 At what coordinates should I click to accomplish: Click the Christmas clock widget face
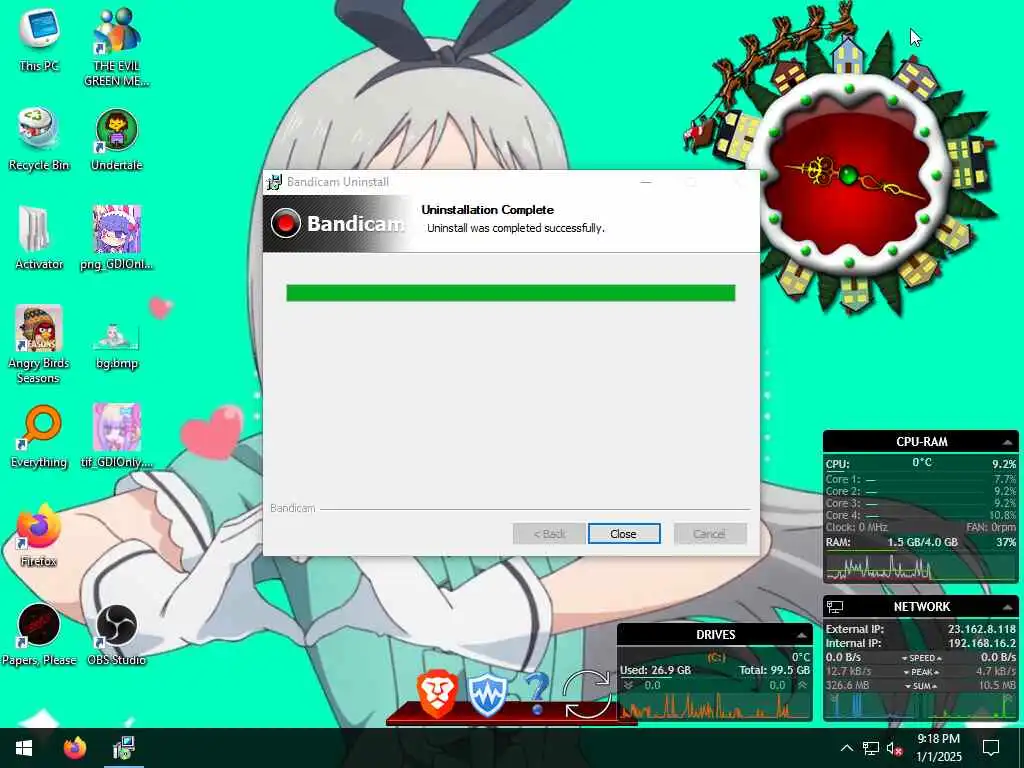(x=848, y=175)
